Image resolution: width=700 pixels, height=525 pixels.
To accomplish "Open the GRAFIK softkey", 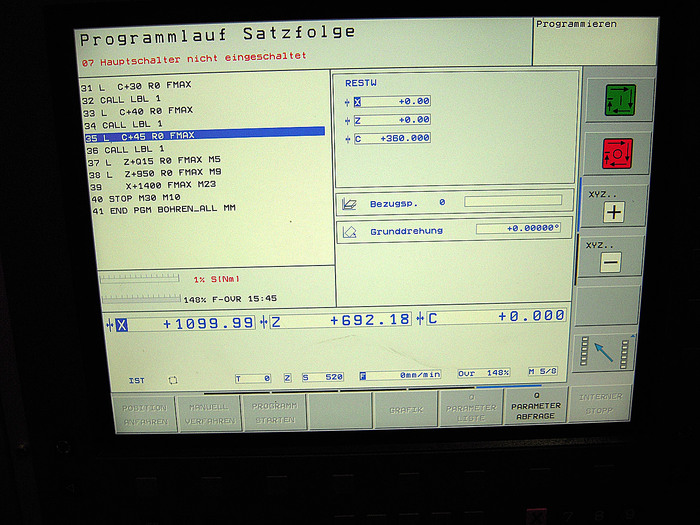I will coord(405,409).
